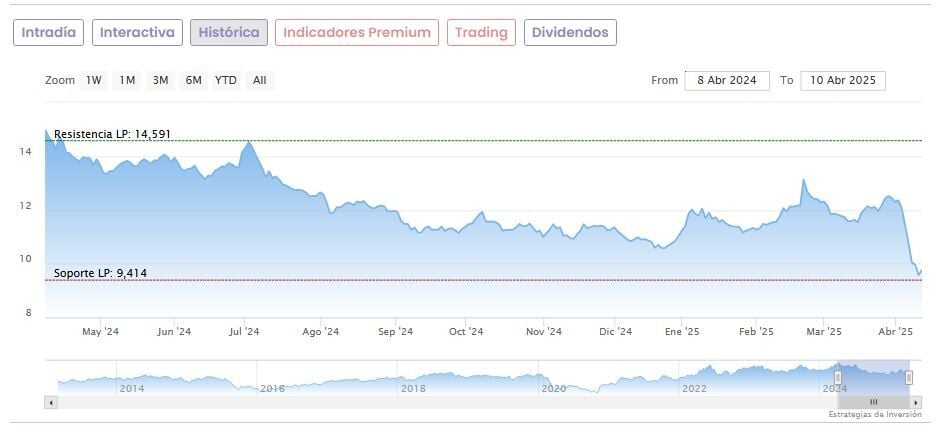The width and height of the screenshot is (940, 433).
Task: Switch to the Intradía tab
Action: (48, 33)
